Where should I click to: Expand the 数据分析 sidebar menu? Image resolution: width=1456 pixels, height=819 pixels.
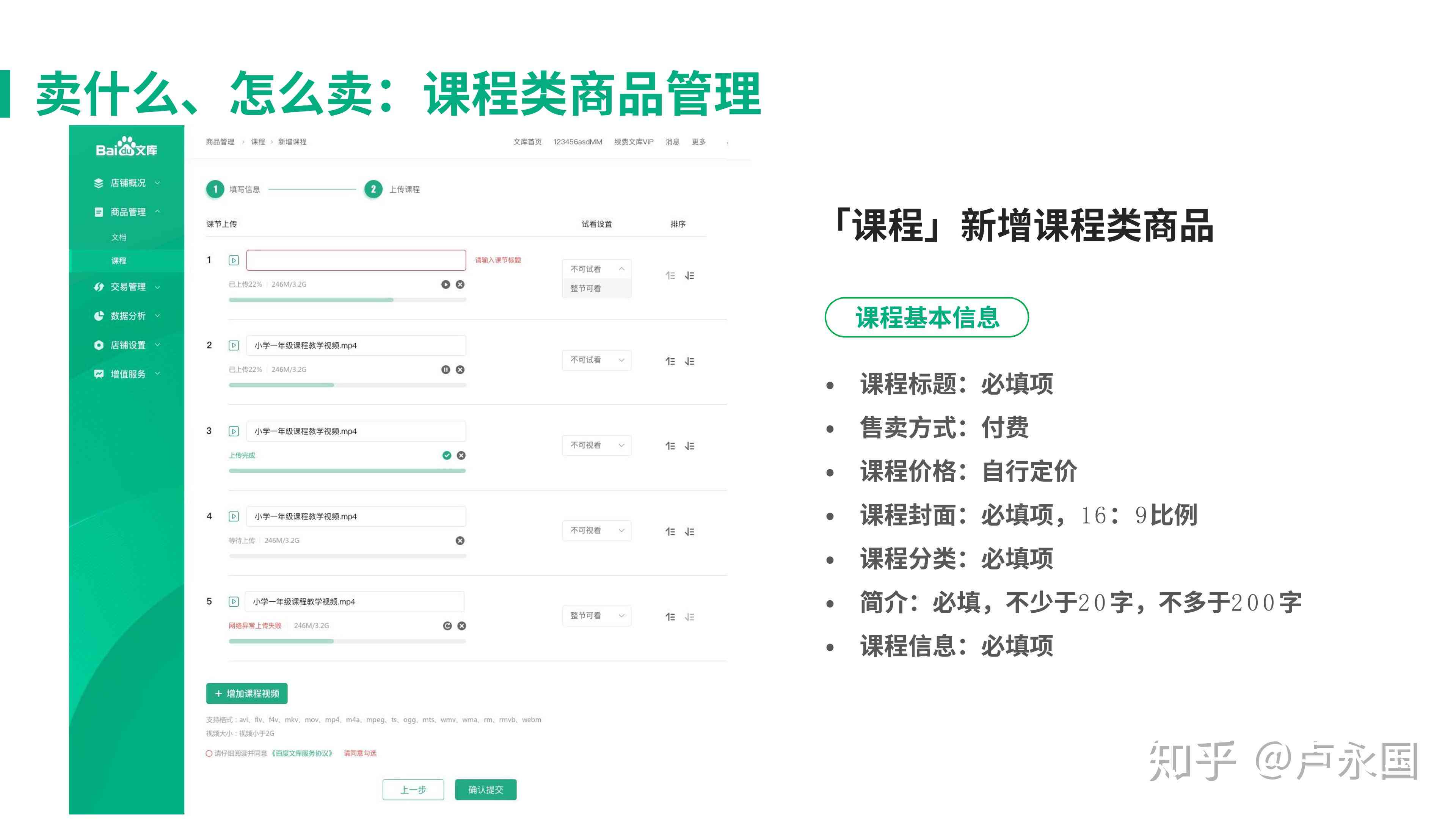click(158, 316)
